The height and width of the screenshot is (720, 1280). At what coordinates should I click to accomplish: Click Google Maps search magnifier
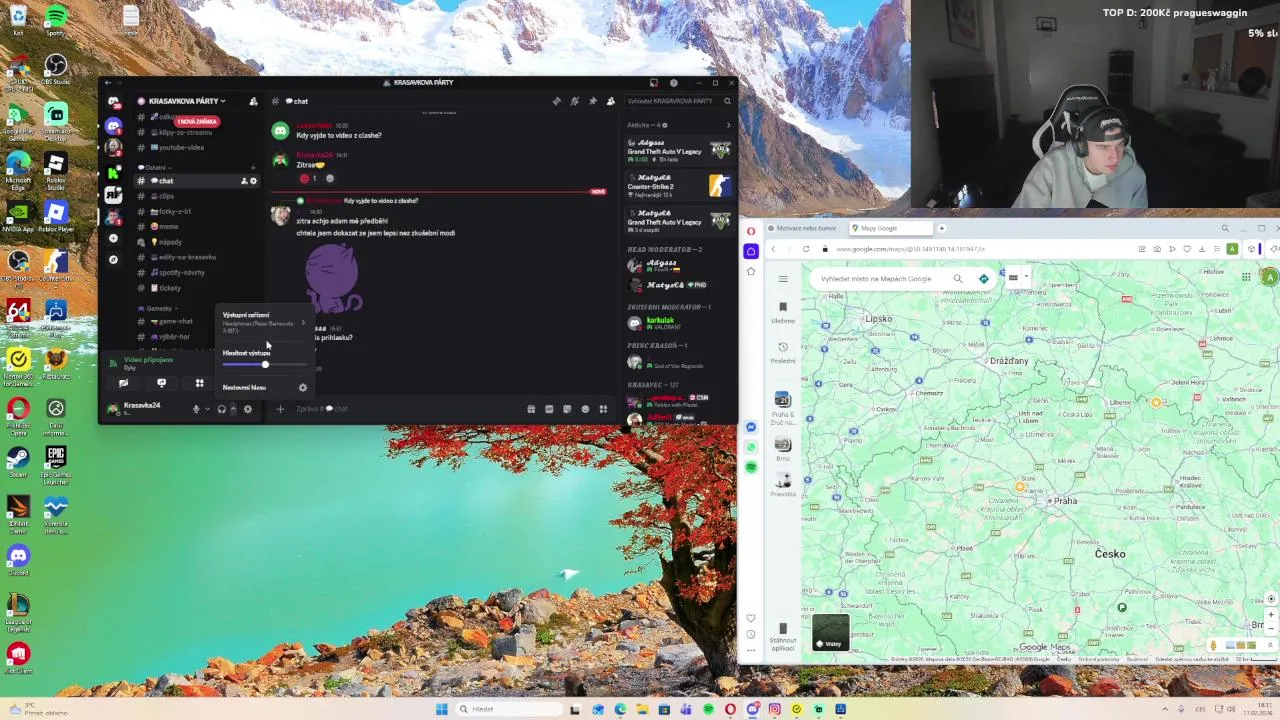point(958,278)
